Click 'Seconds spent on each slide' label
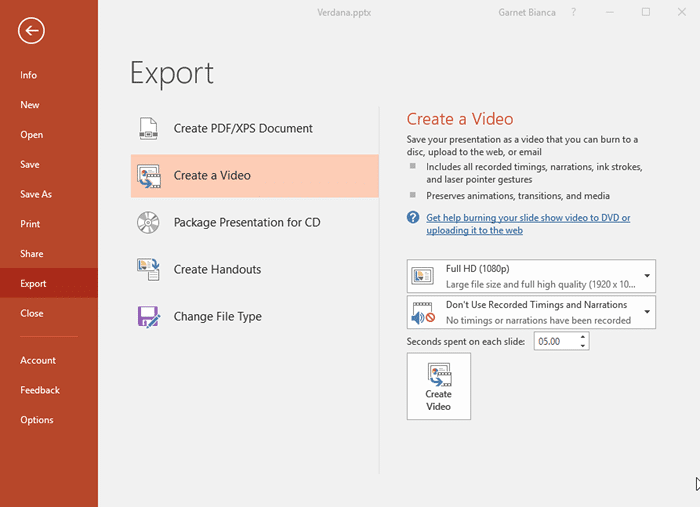This screenshot has width=700, height=507. (466, 342)
